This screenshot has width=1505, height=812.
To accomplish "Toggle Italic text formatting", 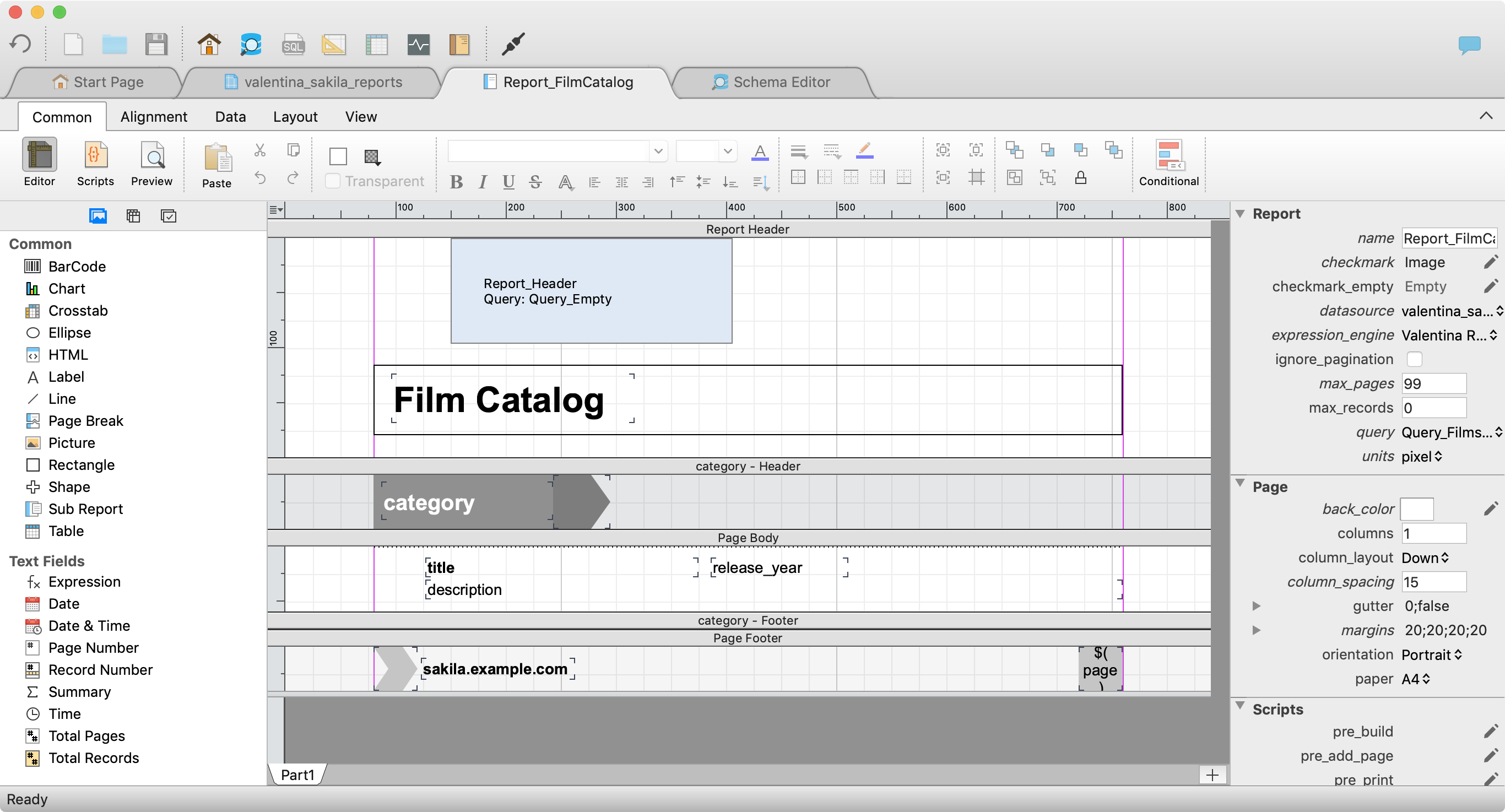I will point(483,182).
